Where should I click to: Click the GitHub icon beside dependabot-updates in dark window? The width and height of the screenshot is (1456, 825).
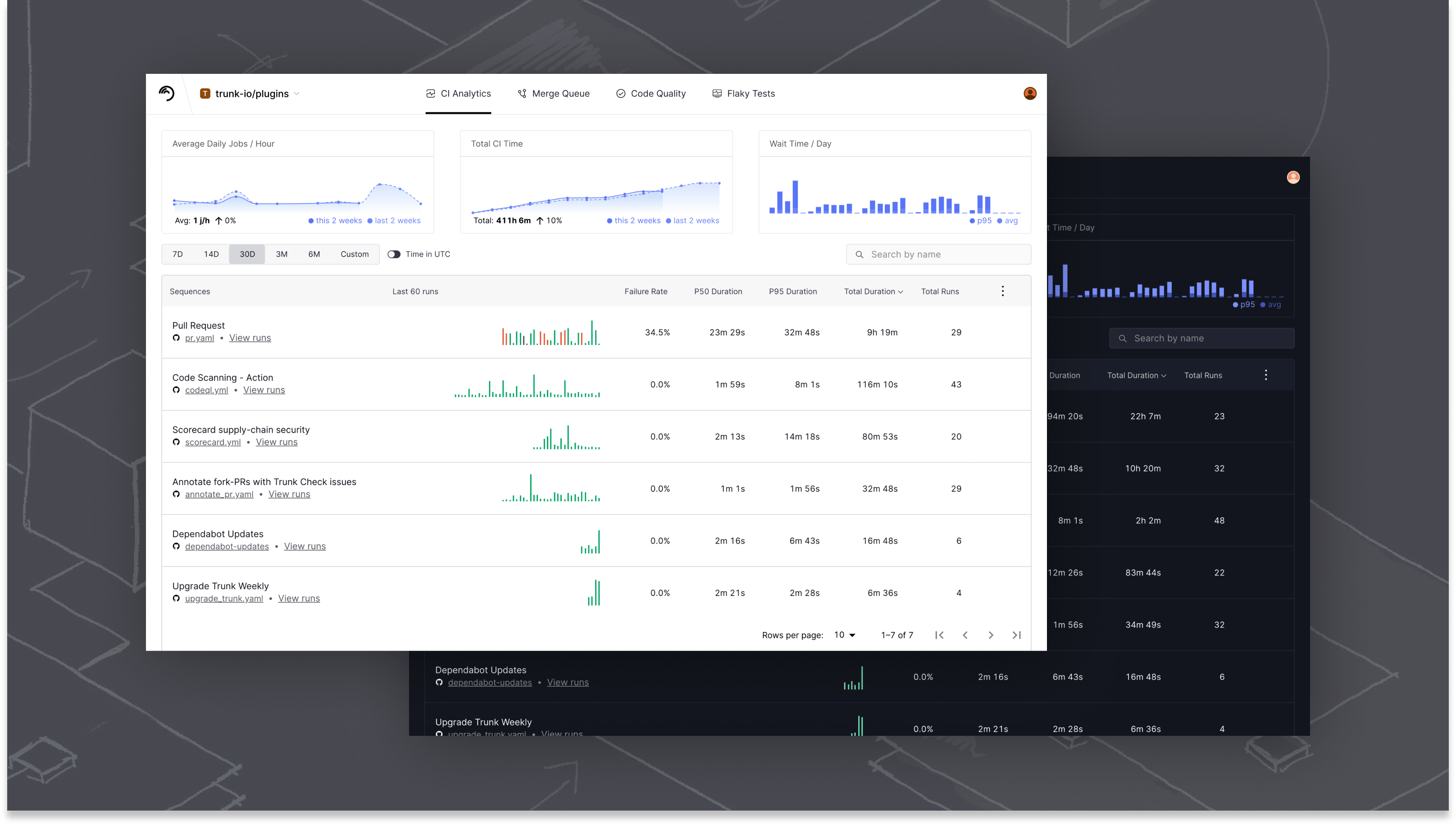[439, 683]
